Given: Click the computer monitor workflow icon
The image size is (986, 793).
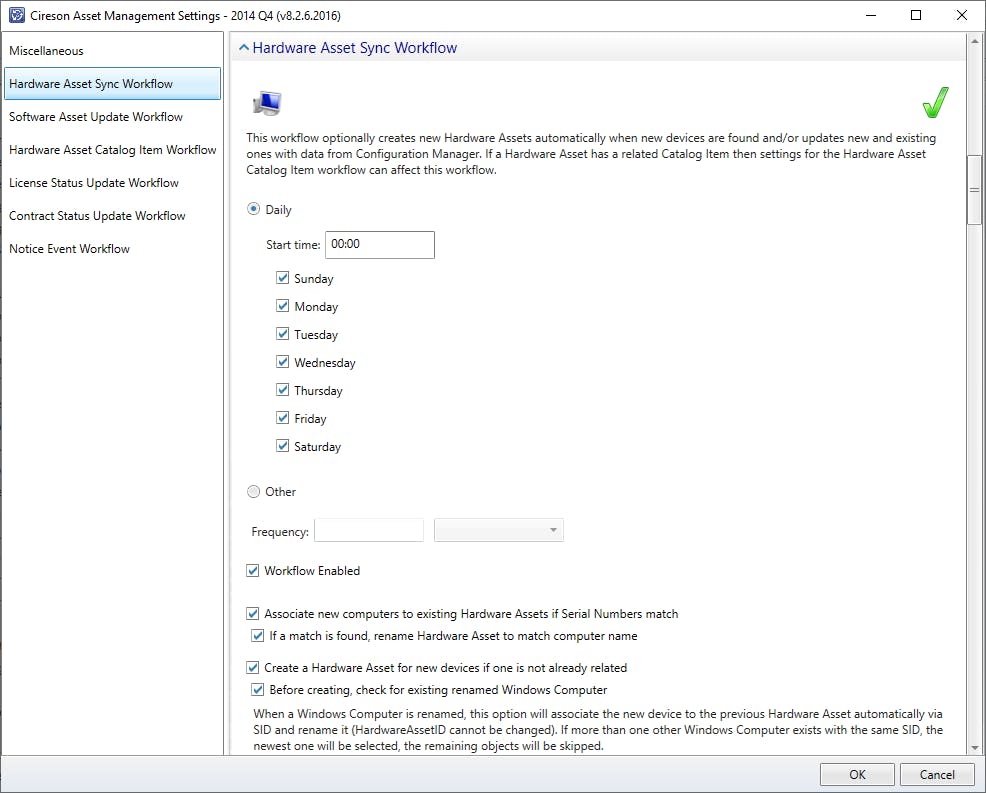Looking at the screenshot, I should tap(267, 103).
